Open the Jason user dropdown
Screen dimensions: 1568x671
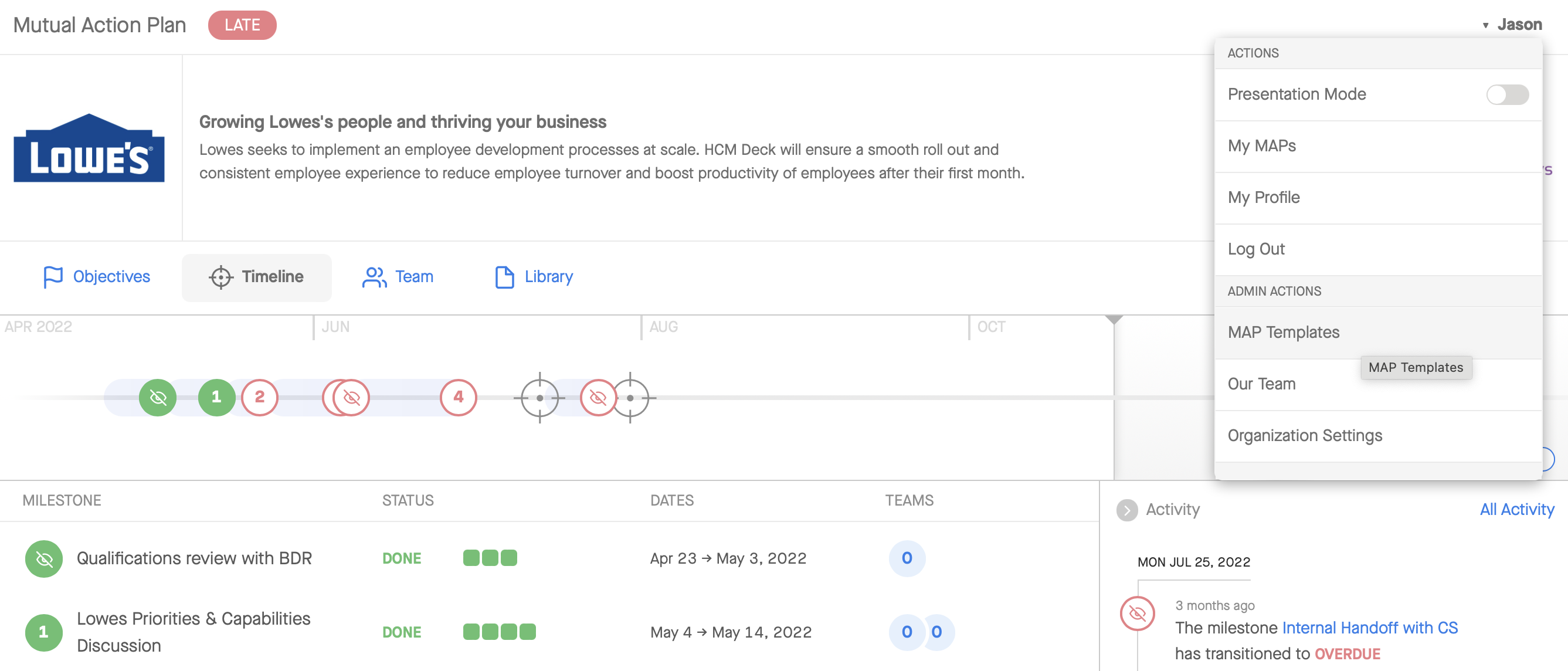(1512, 25)
